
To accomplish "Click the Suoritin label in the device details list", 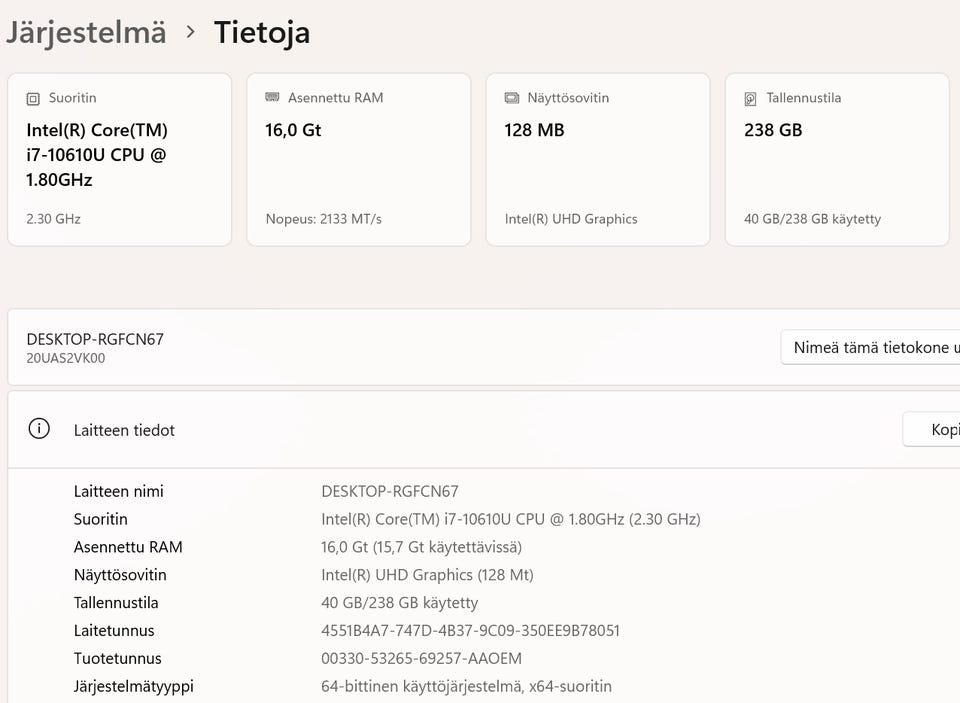I will [100, 519].
